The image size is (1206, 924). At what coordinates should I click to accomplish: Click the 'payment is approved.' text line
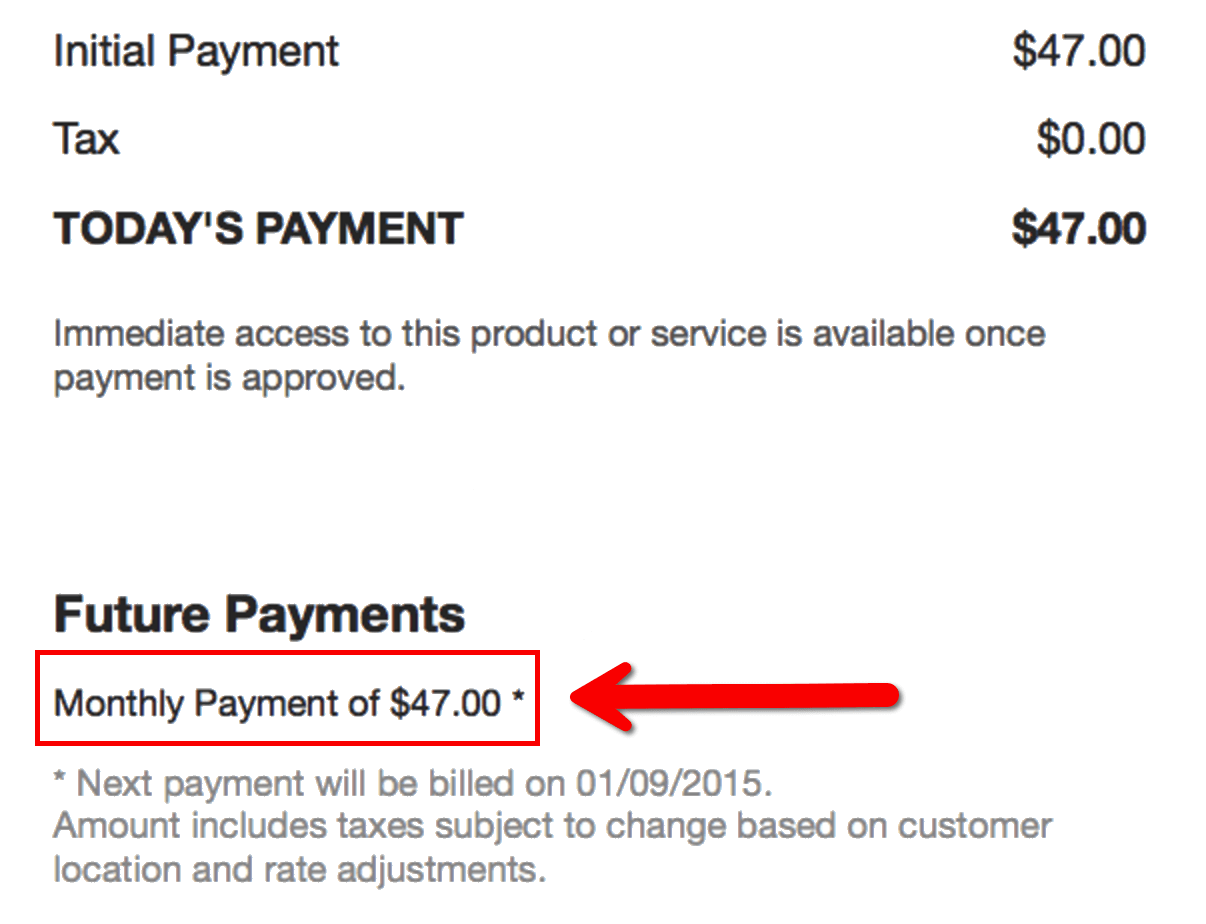pyautogui.click(x=229, y=379)
